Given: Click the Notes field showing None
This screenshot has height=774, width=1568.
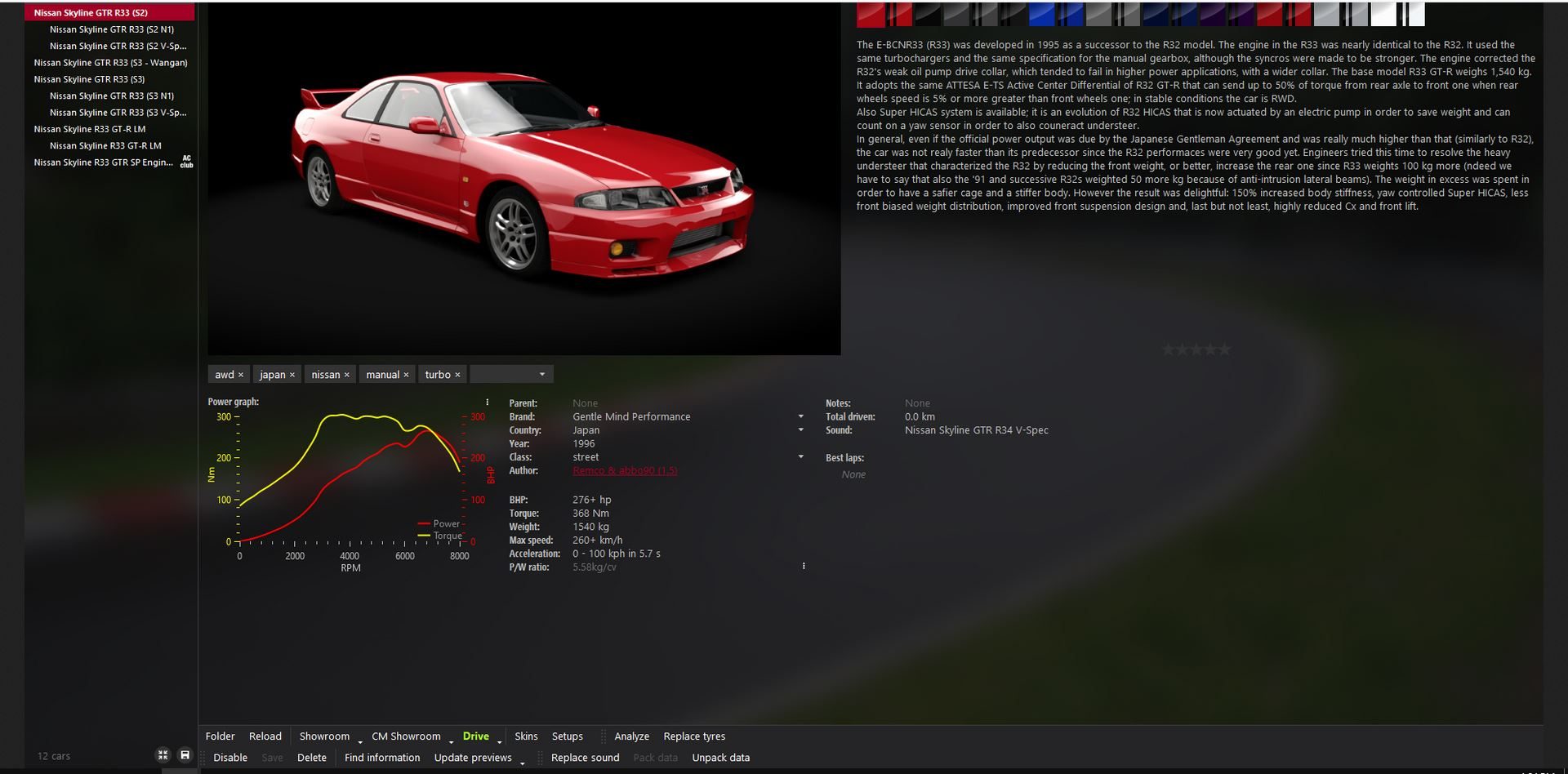Looking at the screenshot, I should pos(917,403).
